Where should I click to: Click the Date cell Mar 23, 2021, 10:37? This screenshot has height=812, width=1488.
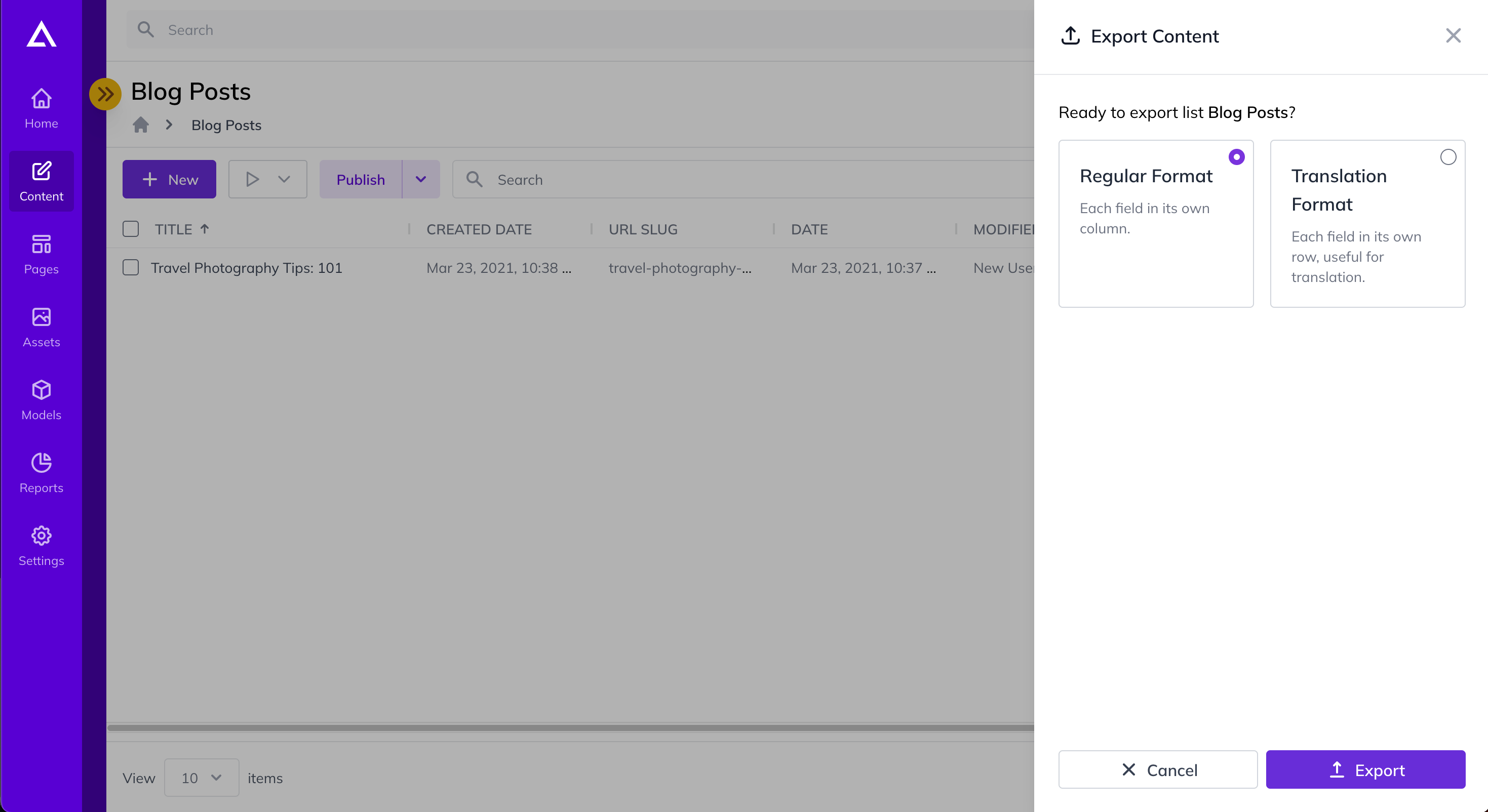[863, 267]
